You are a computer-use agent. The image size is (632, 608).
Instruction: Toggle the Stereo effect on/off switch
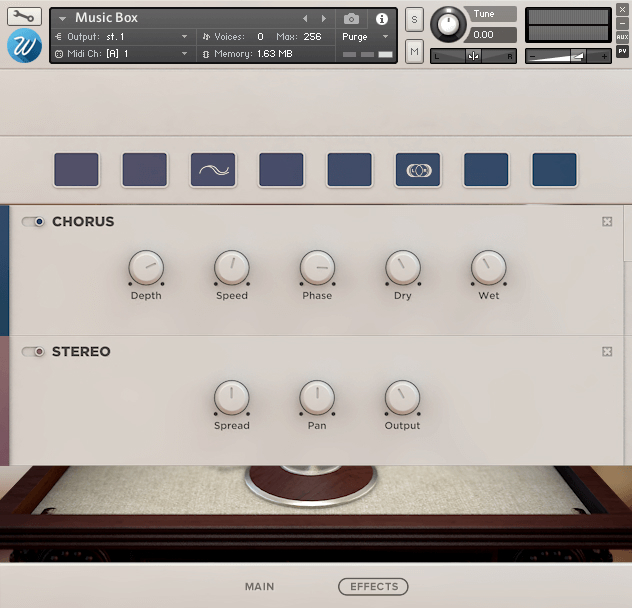tap(33, 352)
